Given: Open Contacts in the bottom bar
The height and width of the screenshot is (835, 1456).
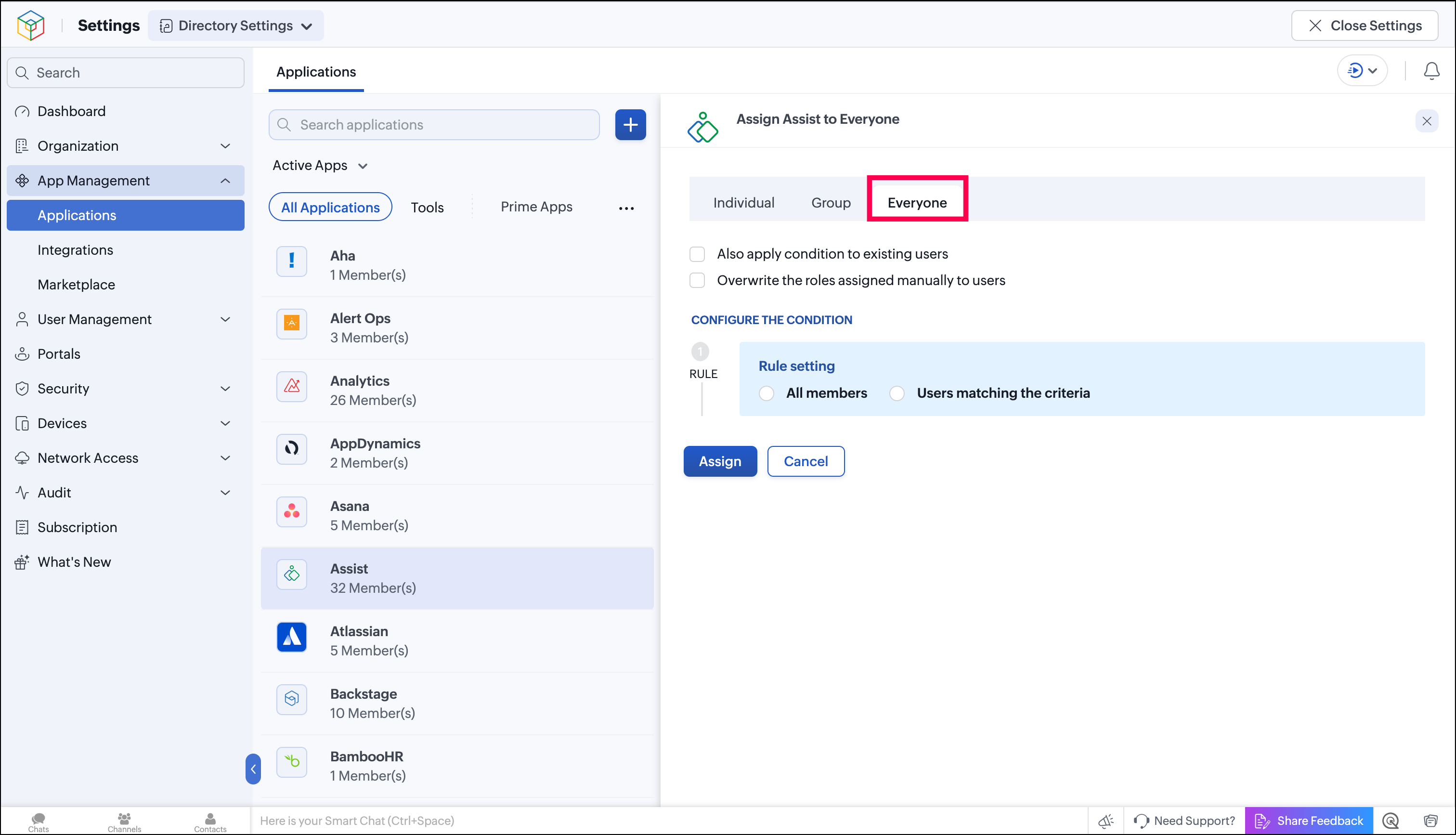Looking at the screenshot, I should (x=210, y=822).
